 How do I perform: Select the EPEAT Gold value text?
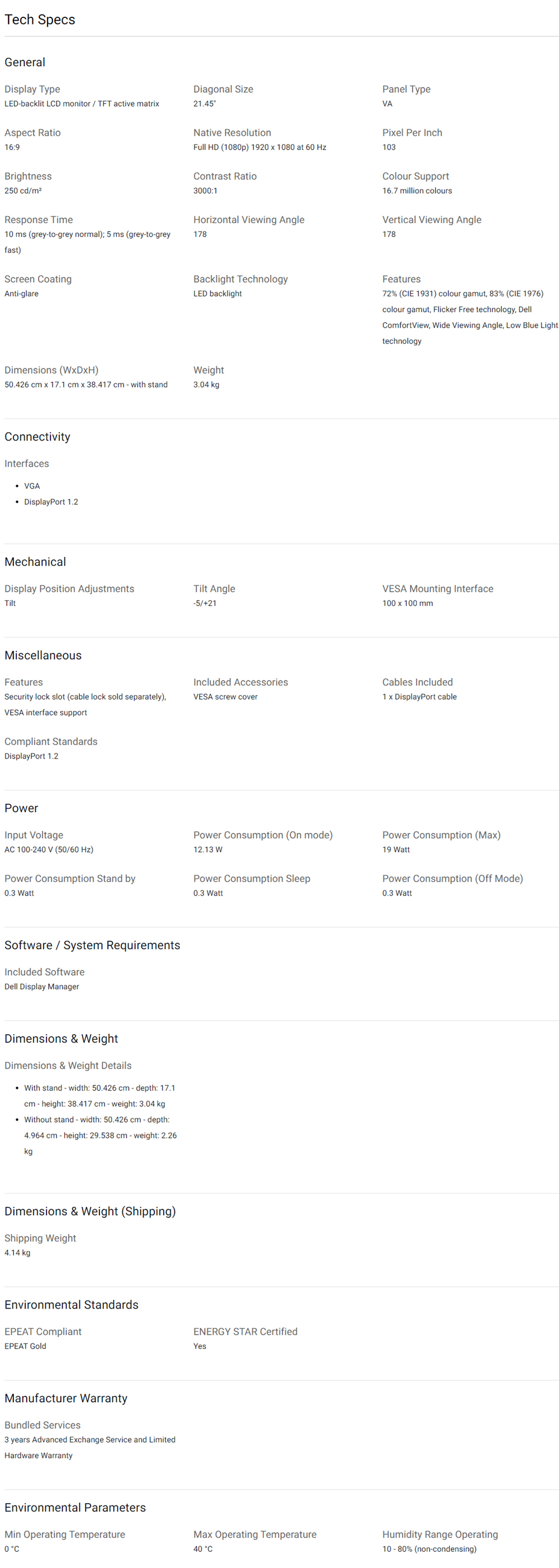[25, 1346]
